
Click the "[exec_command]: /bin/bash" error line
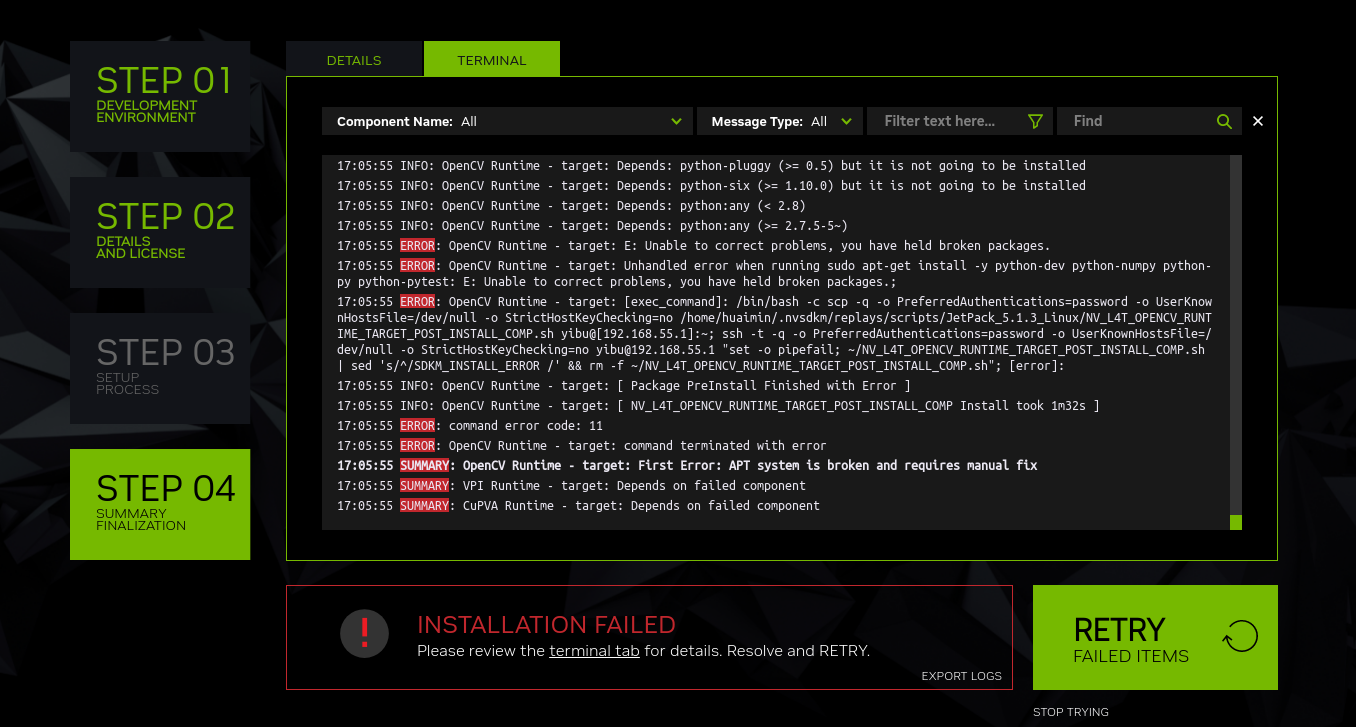coord(775,334)
